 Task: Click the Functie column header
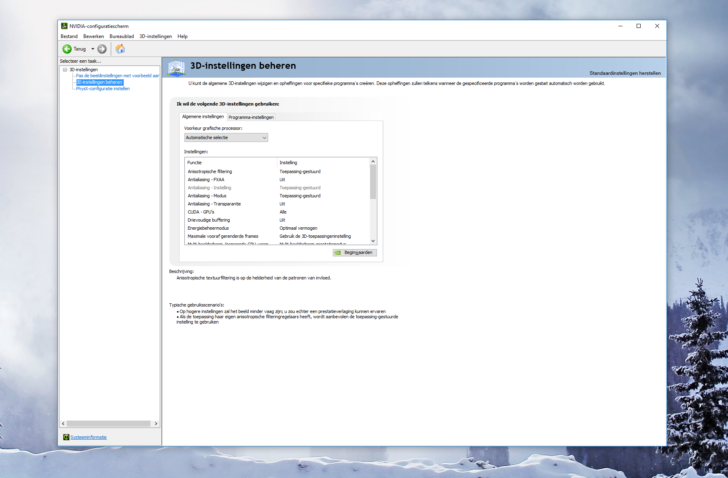point(231,163)
